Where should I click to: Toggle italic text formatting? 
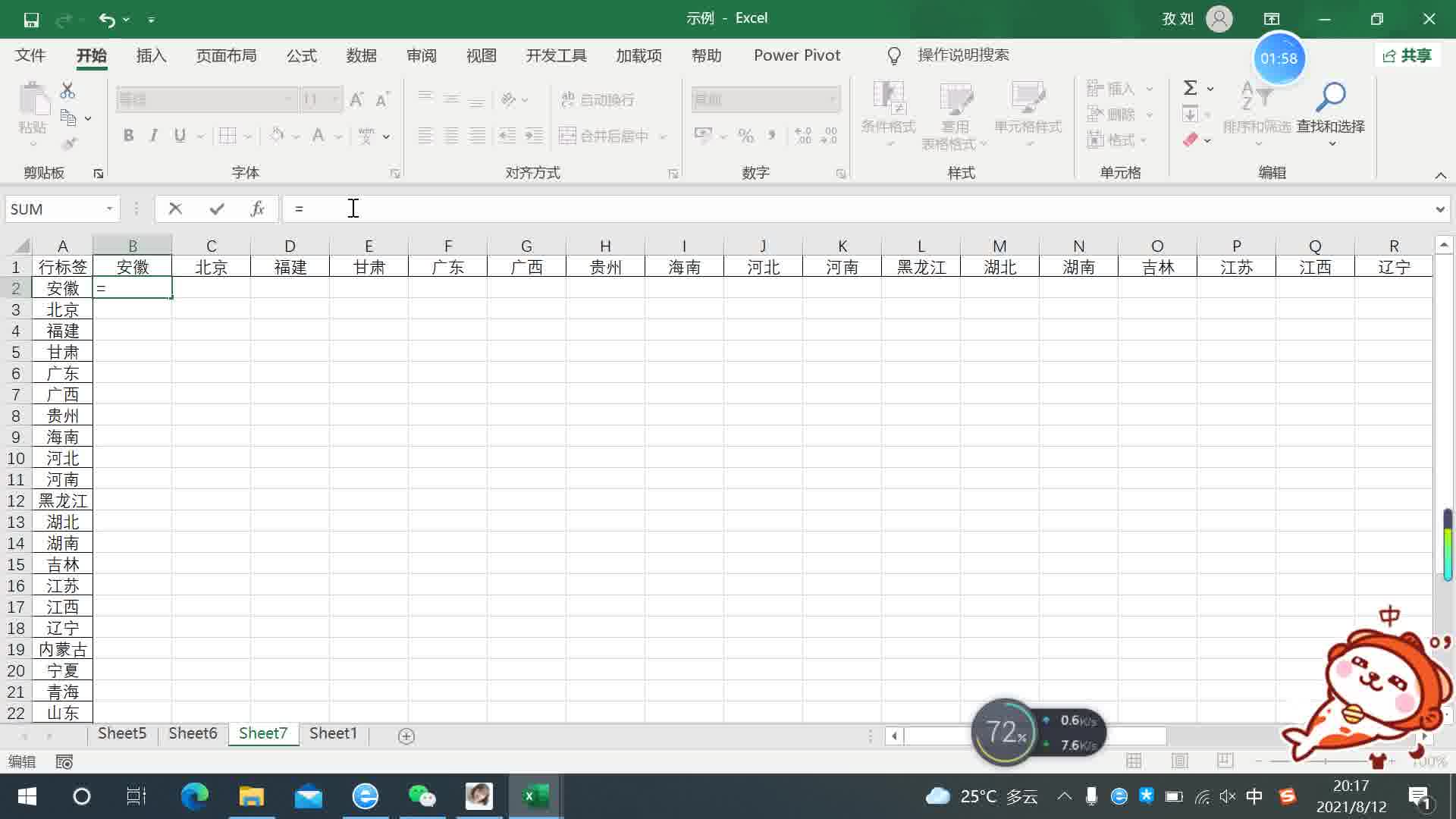coord(153,135)
